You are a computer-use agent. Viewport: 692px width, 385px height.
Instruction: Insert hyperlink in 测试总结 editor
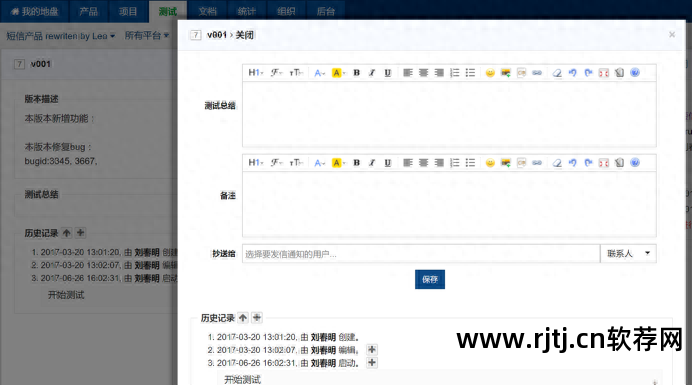pos(537,73)
